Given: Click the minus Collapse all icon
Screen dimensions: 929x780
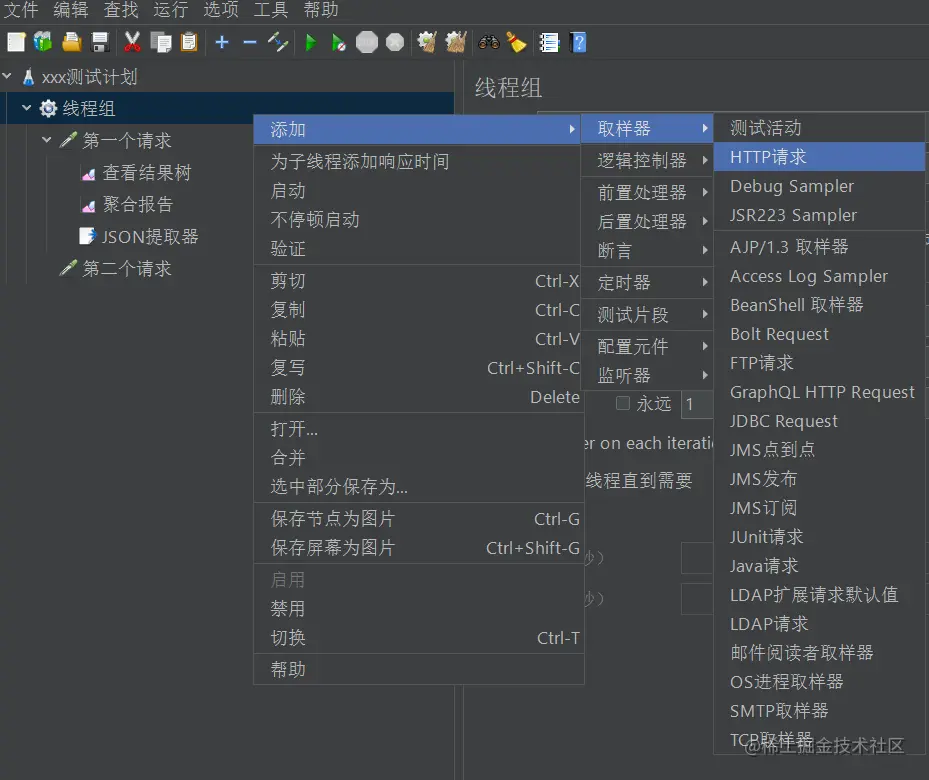Looking at the screenshot, I should pyautogui.click(x=250, y=43).
